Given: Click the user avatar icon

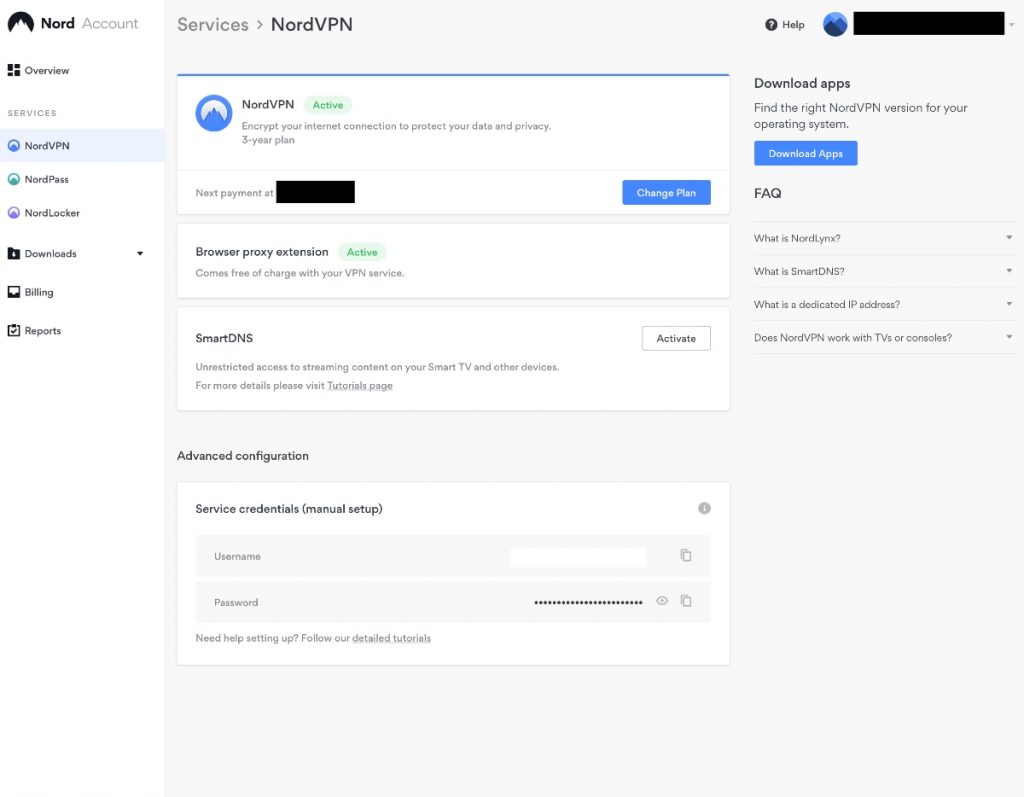Looking at the screenshot, I should click(x=835, y=24).
